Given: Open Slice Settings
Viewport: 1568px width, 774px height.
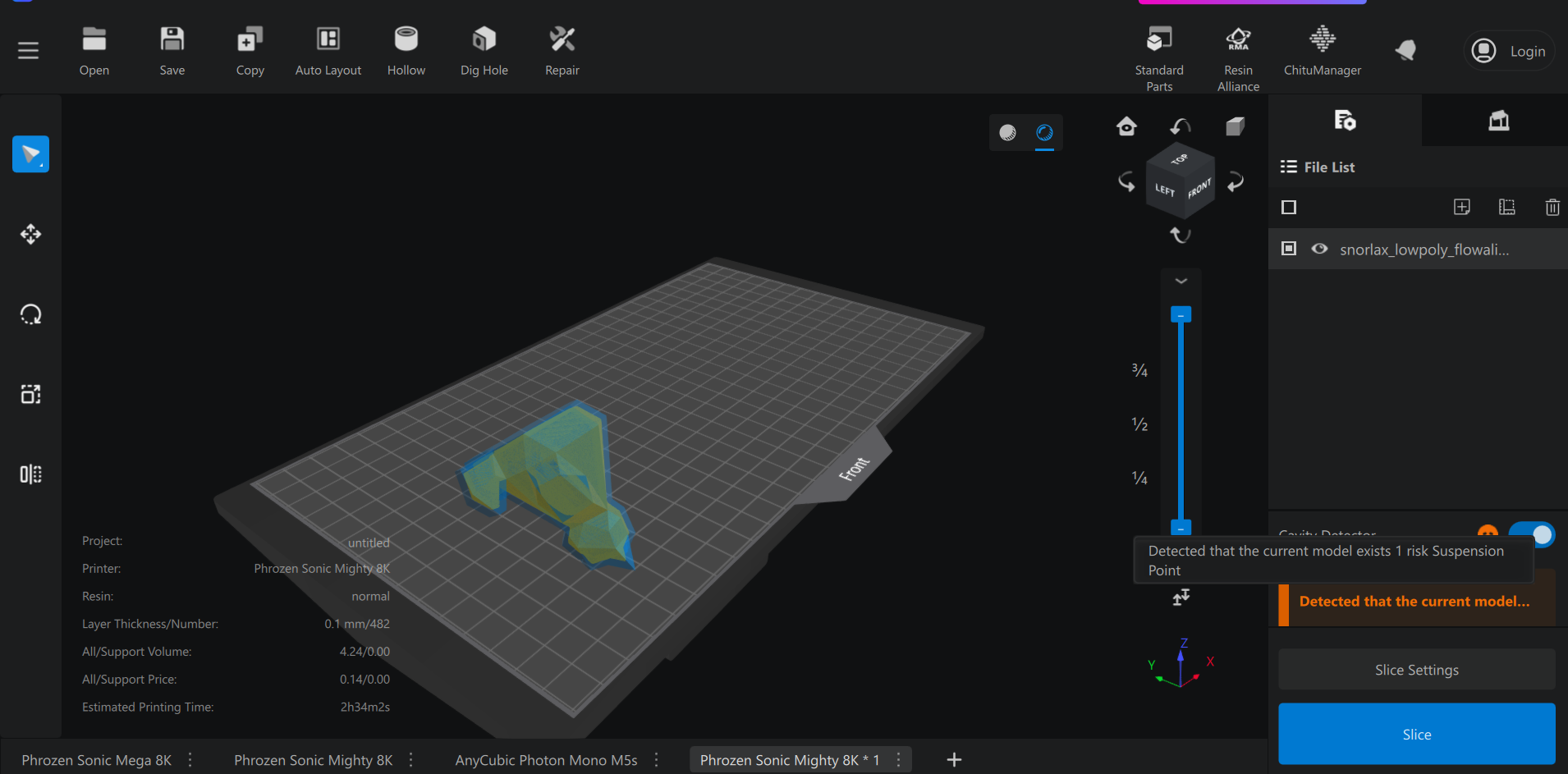Looking at the screenshot, I should (x=1417, y=670).
